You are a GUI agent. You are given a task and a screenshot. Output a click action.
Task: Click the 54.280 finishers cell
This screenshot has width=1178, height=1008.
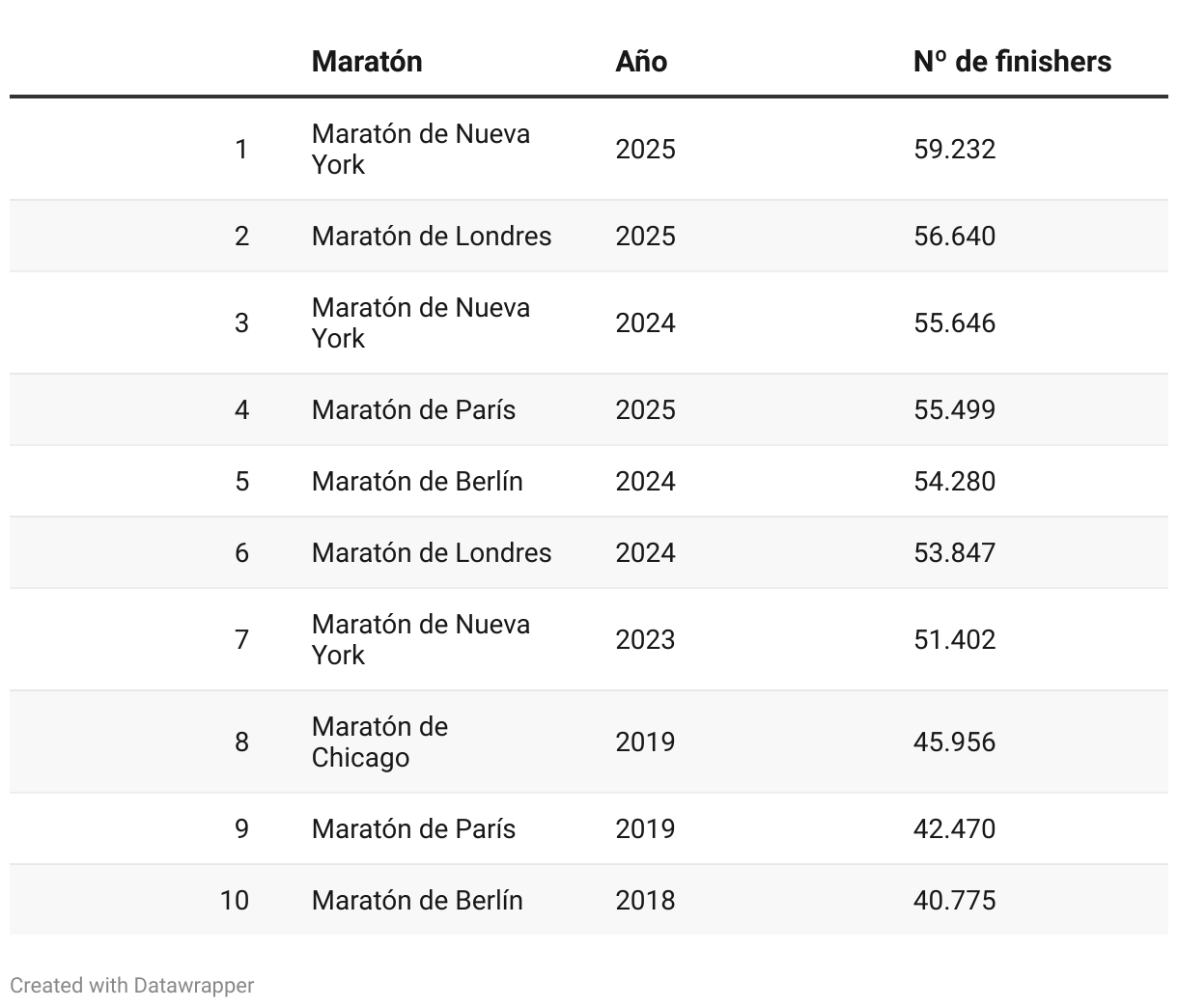[954, 482]
